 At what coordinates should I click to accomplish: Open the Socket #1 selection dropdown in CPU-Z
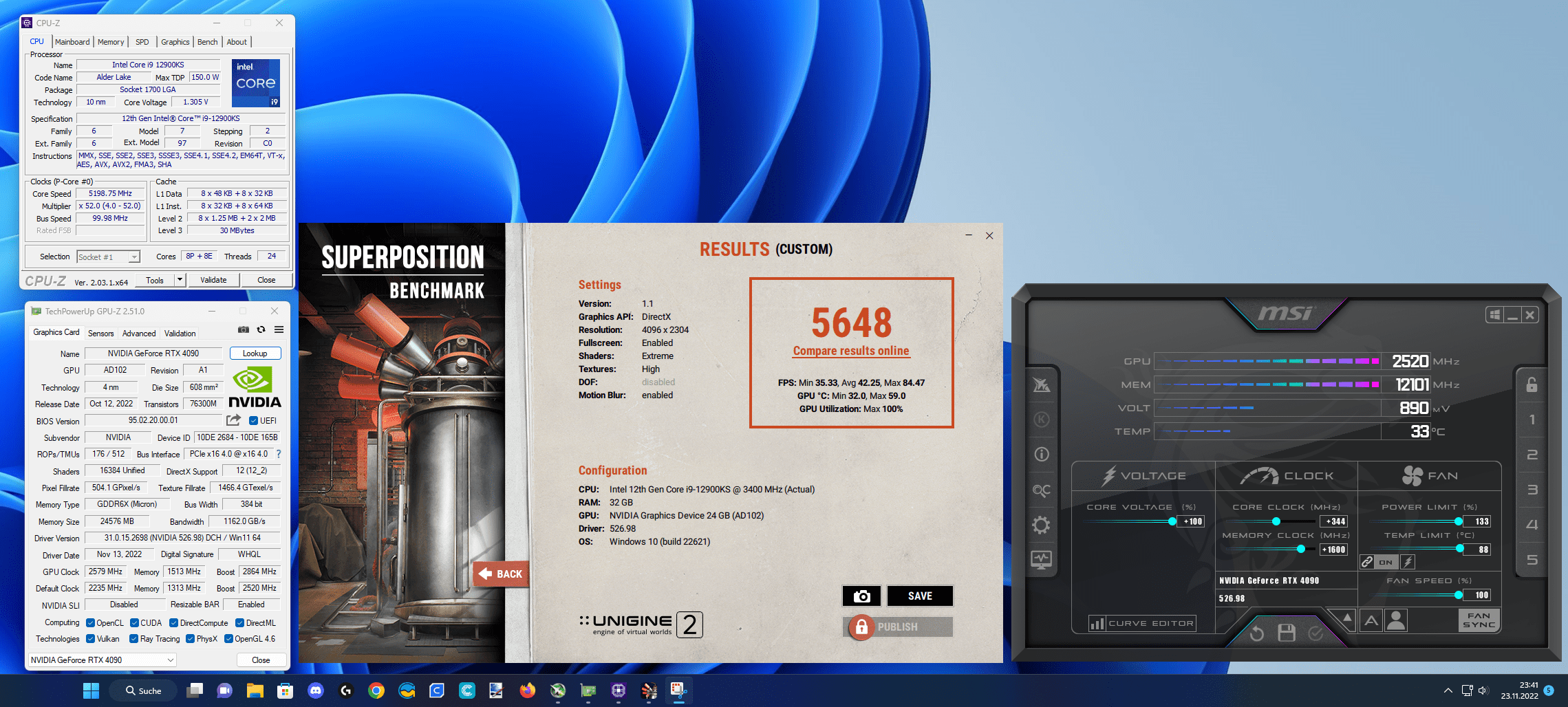pos(108,257)
